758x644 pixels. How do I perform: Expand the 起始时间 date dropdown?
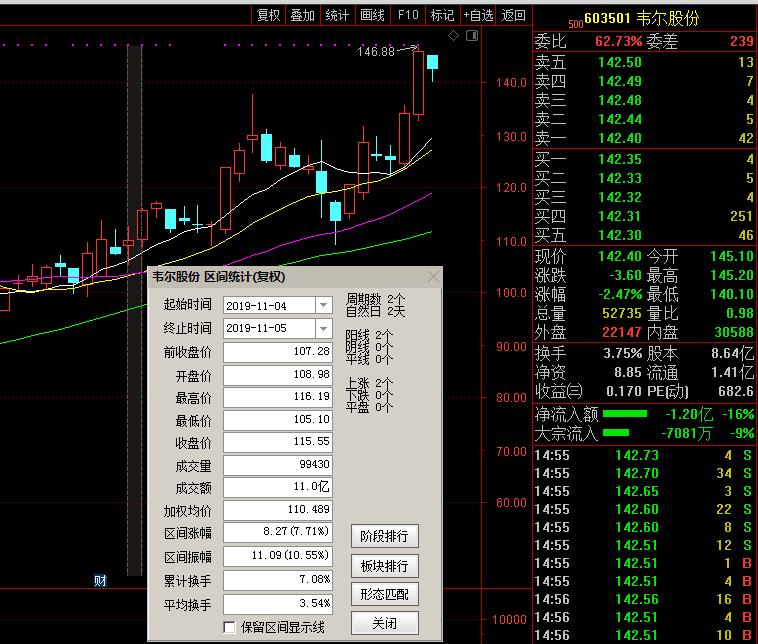tap(323, 305)
